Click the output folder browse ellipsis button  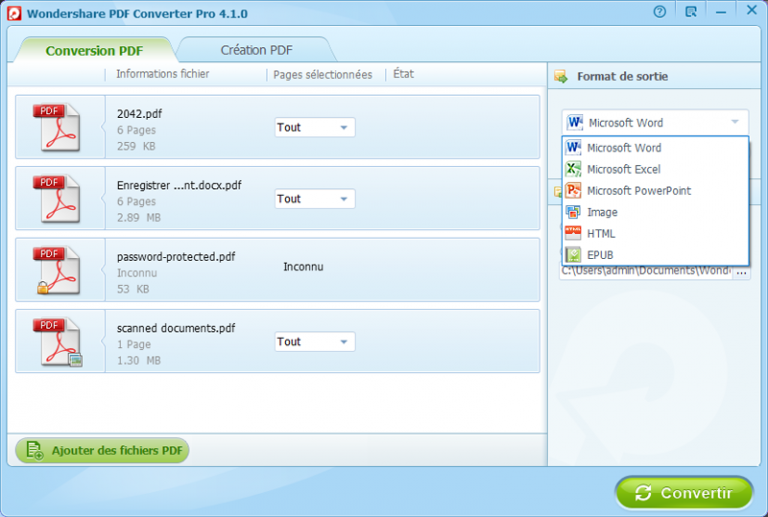tap(742, 271)
